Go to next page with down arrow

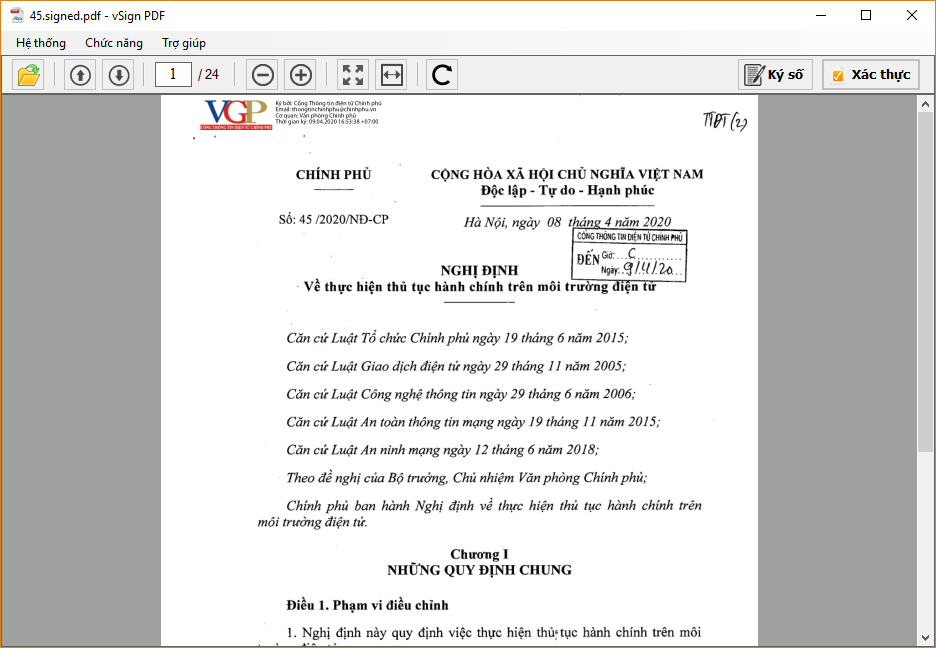click(x=118, y=75)
